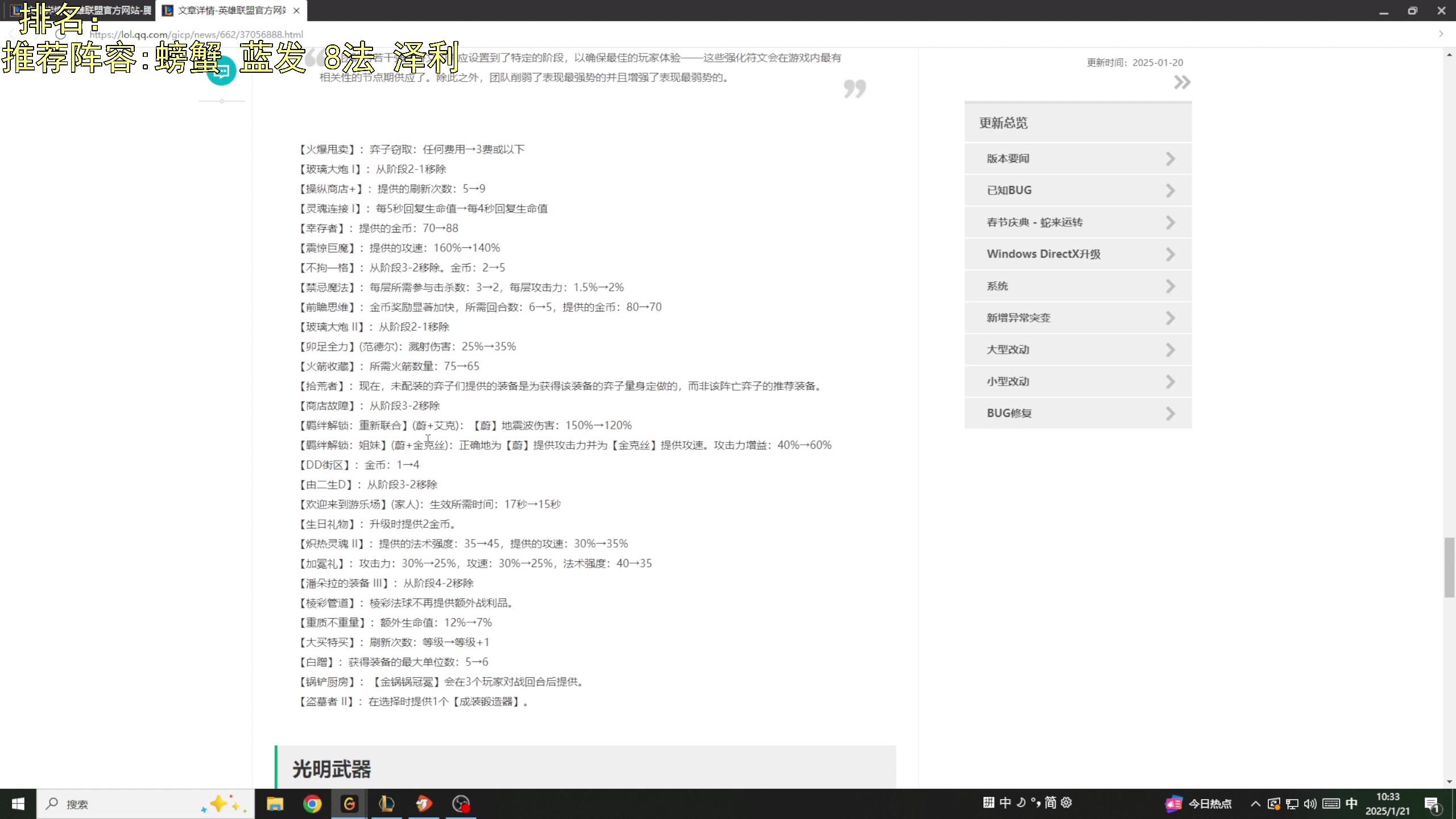Switch to the first 英雄联盟官方网站 tab
The image size is (1456, 819).
[x=80, y=11]
